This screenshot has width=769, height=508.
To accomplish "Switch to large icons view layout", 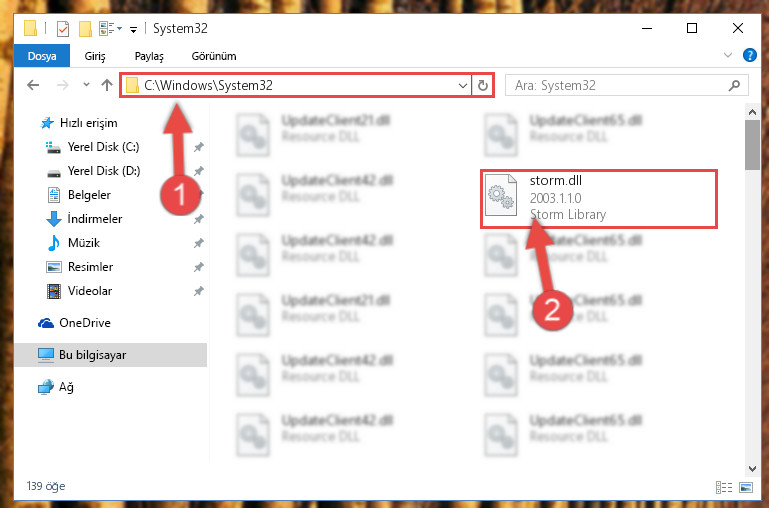I will pyautogui.click(x=746, y=487).
